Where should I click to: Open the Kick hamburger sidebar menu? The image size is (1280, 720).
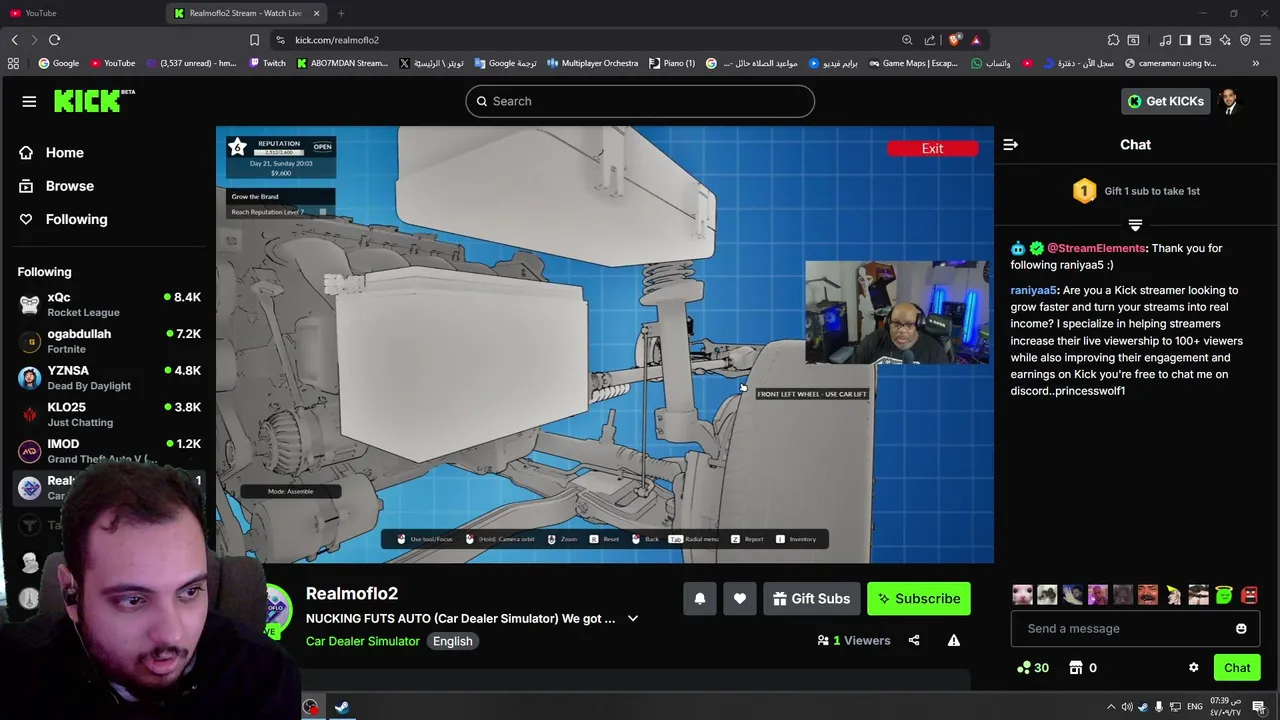pos(29,101)
